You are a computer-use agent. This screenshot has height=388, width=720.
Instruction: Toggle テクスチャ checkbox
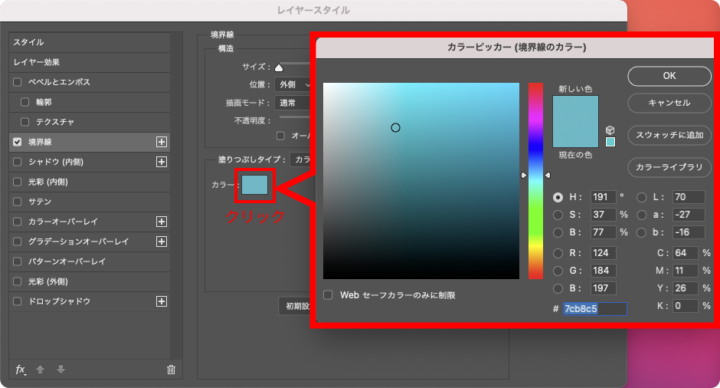[25, 122]
